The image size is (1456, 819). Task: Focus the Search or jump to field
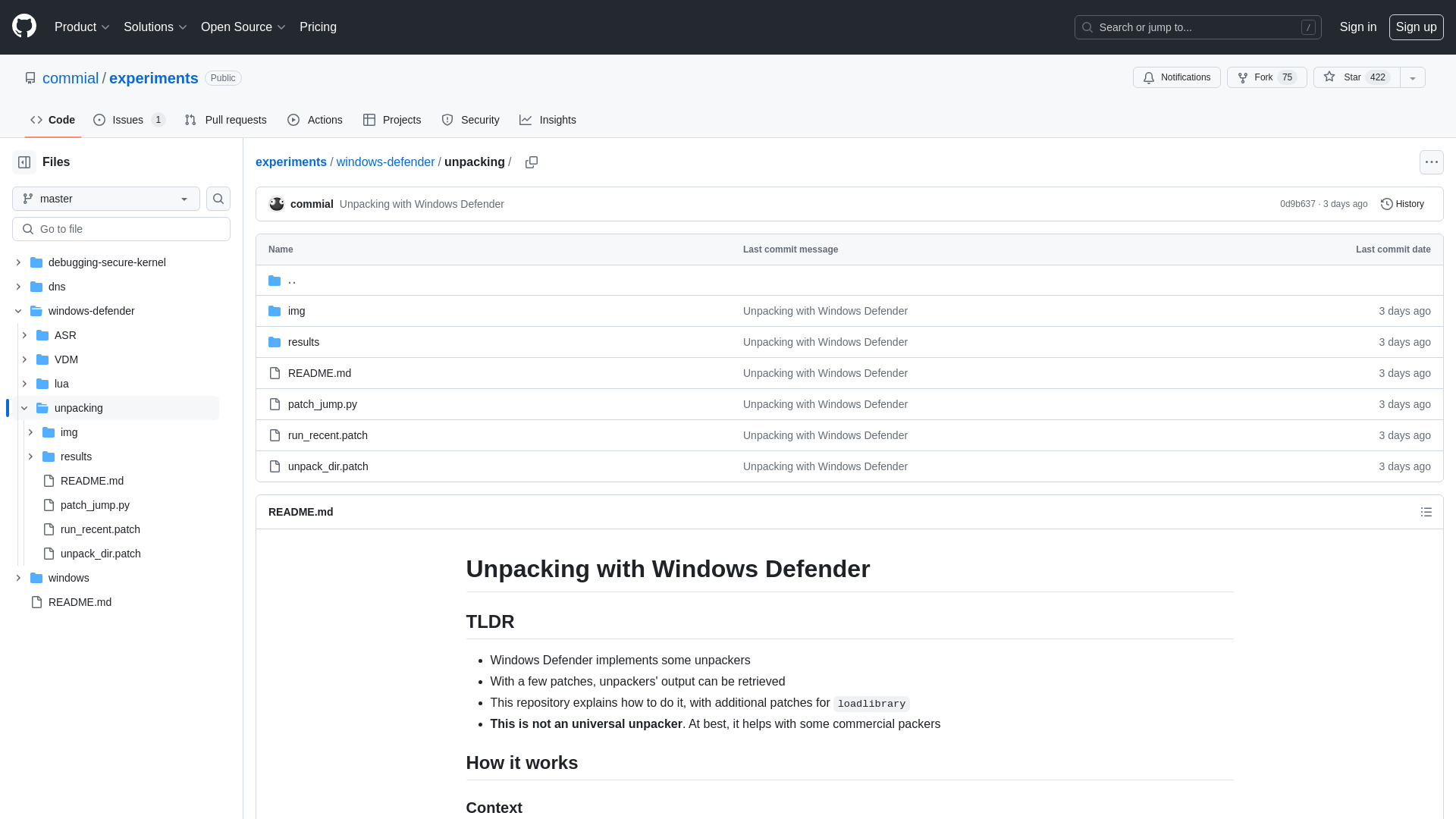[1197, 27]
